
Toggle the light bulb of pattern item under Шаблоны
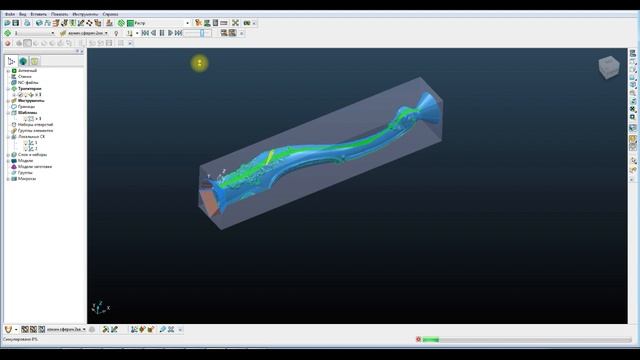[x=25, y=118]
